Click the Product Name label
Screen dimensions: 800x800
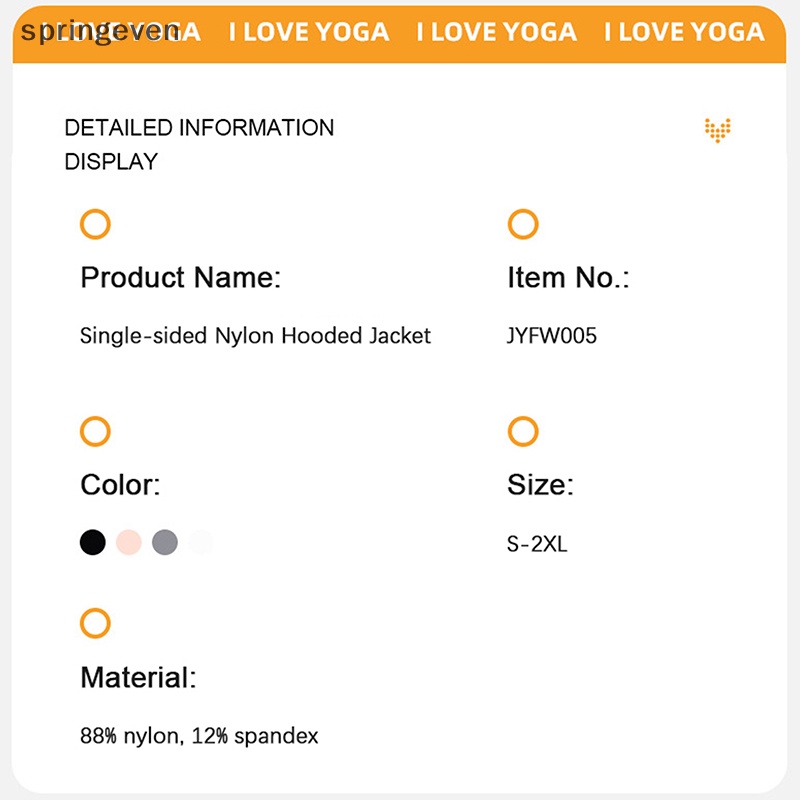click(181, 278)
